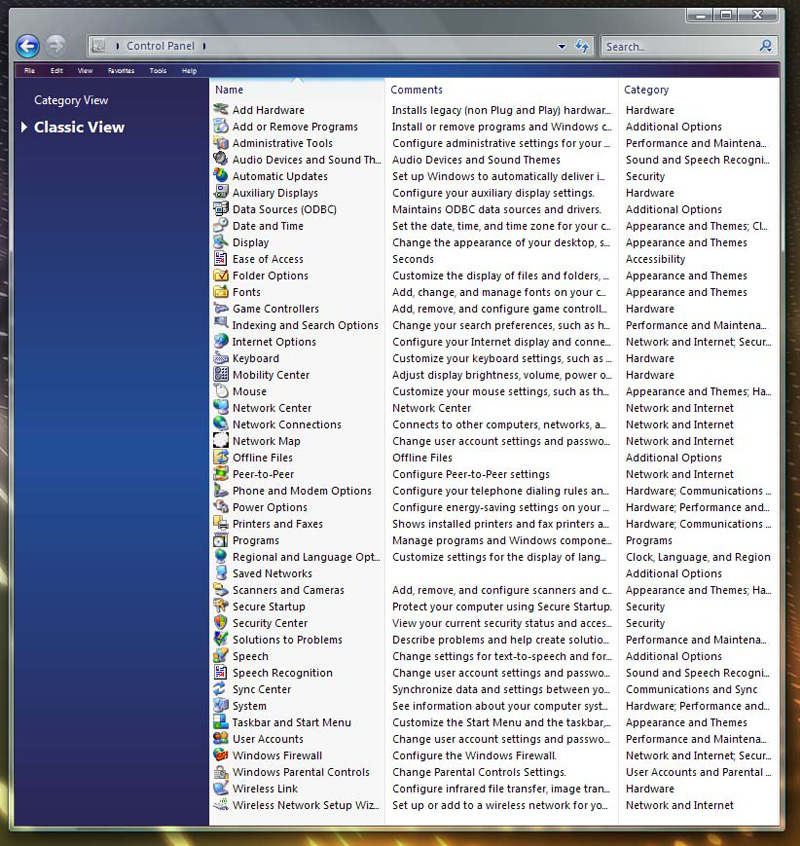The width and height of the screenshot is (800, 846).
Task: Click the Internet Options icon
Action: (221, 342)
